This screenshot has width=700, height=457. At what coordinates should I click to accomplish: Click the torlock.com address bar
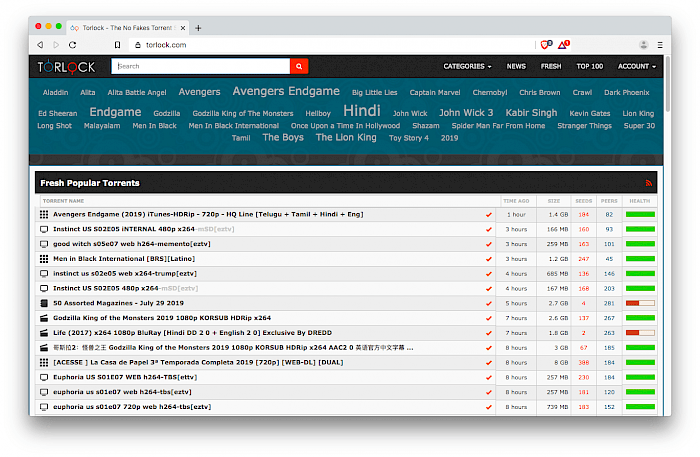(330, 45)
